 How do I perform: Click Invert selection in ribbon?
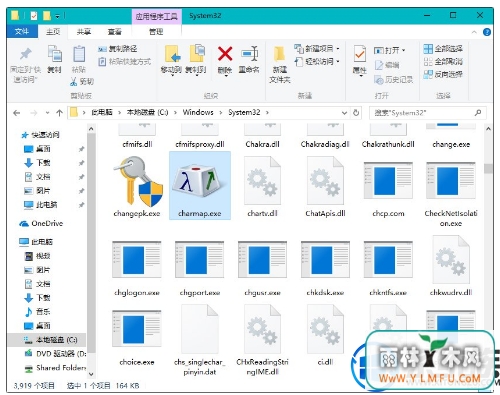[443, 74]
